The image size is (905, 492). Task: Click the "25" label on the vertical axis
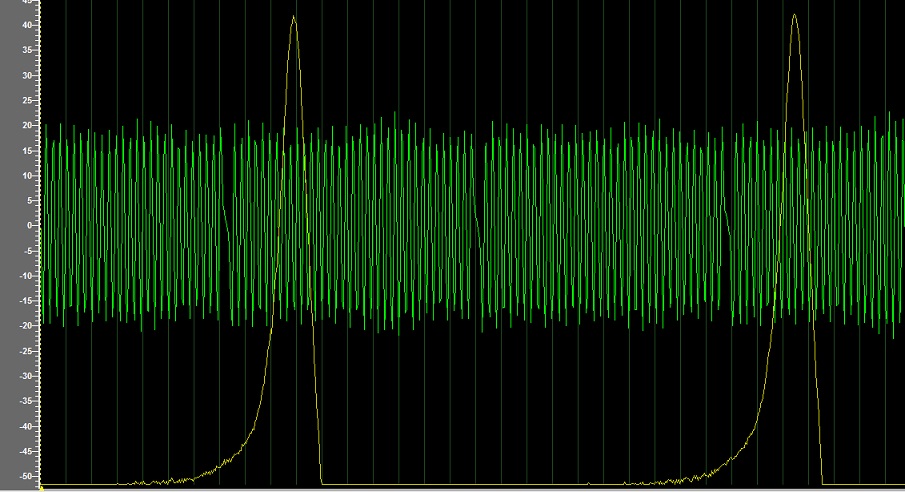coord(27,100)
